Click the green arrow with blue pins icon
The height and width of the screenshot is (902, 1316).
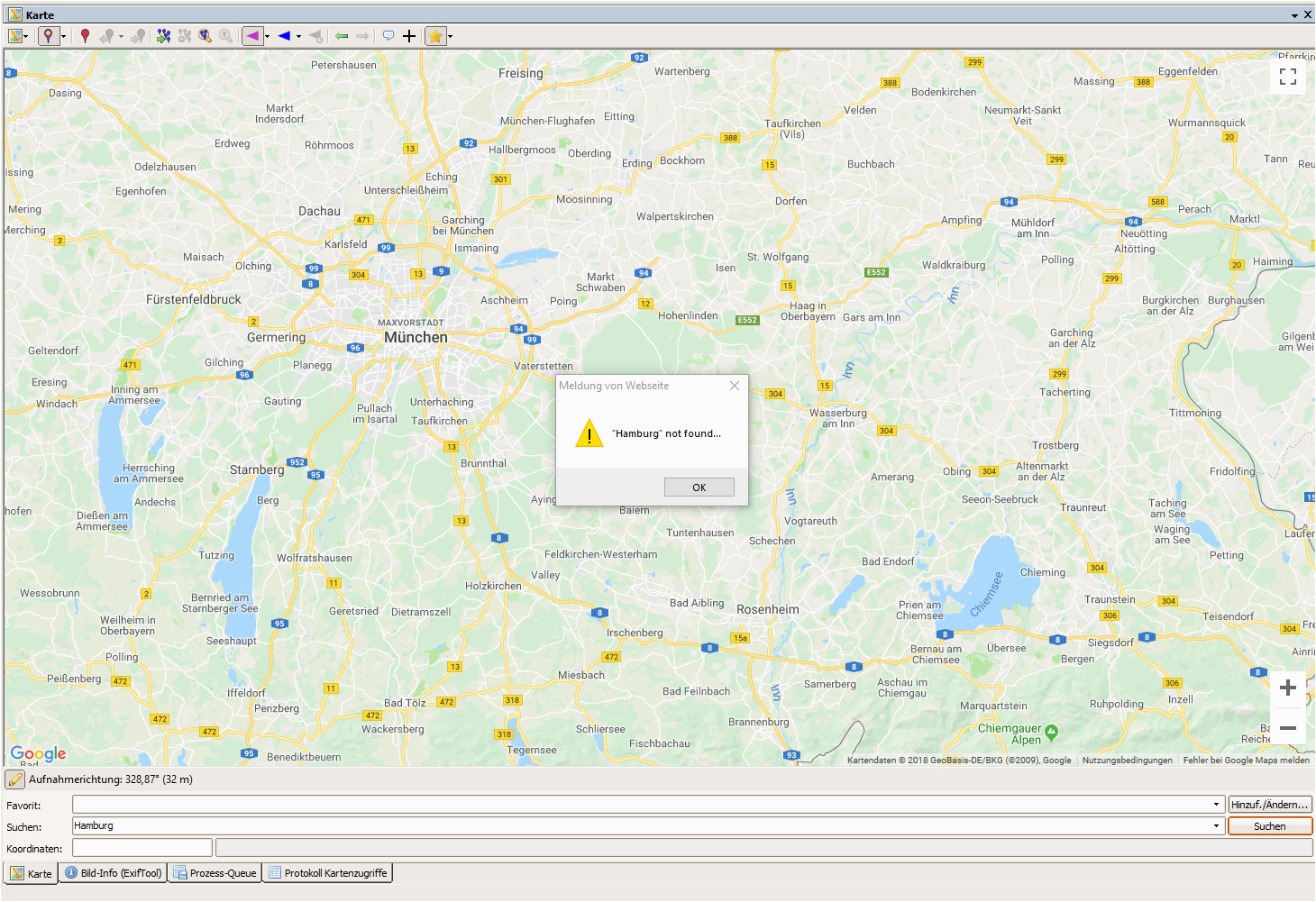(x=163, y=36)
